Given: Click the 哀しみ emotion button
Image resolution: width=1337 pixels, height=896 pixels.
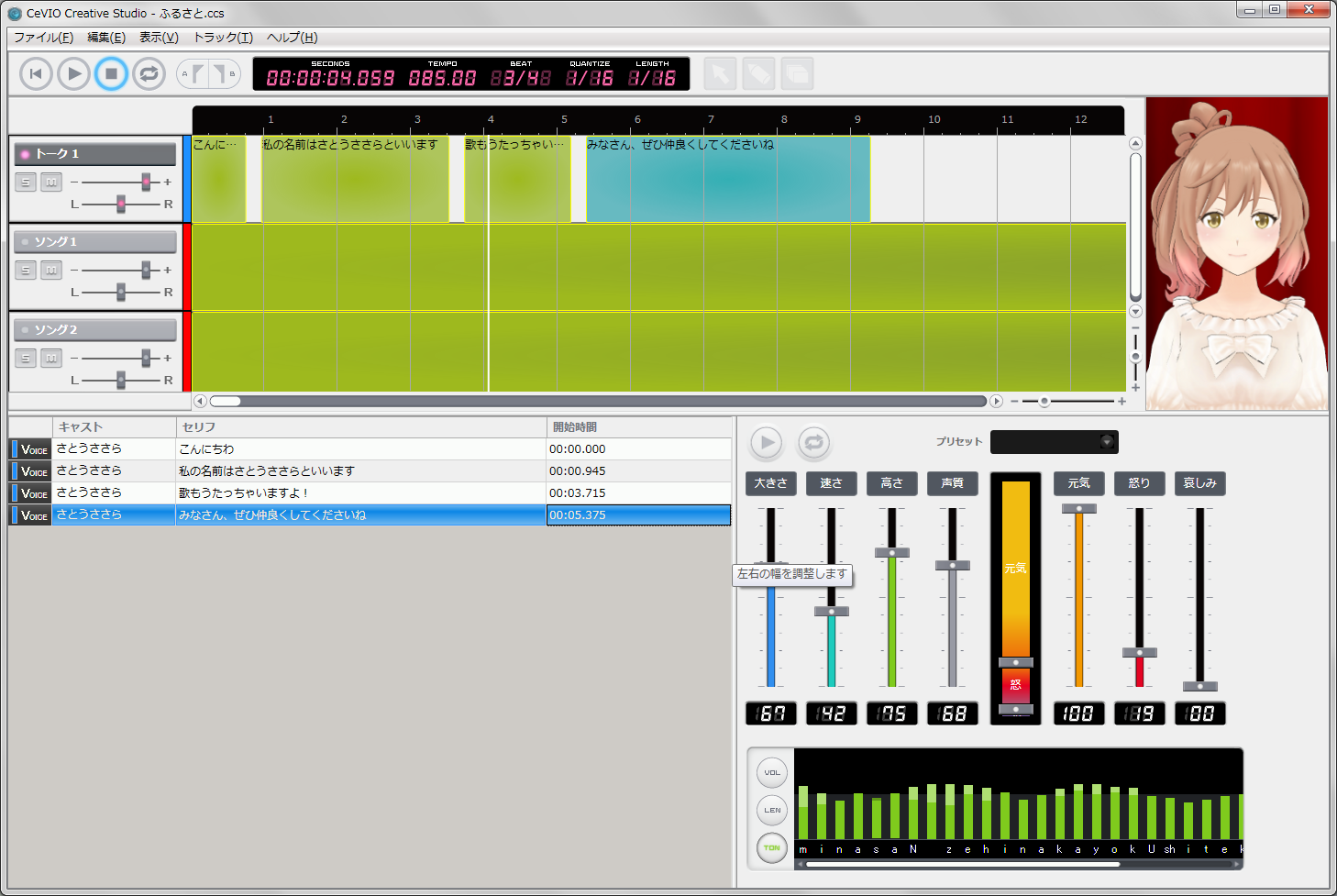Looking at the screenshot, I should click(x=1200, y=483).
